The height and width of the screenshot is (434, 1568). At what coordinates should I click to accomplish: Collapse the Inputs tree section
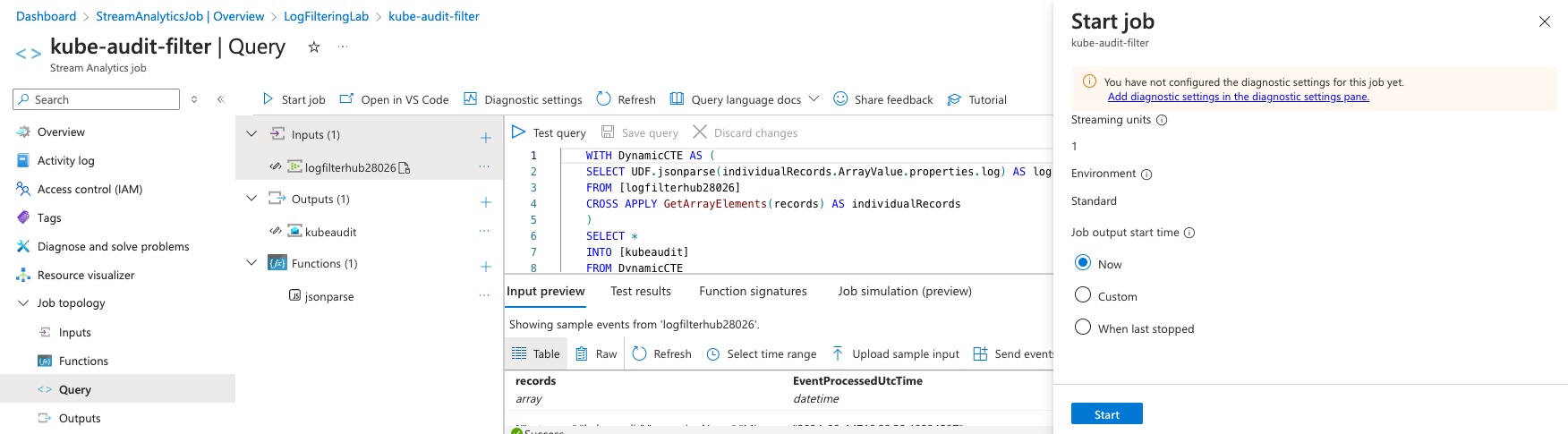pyautogui.click(x=251, y=134)
